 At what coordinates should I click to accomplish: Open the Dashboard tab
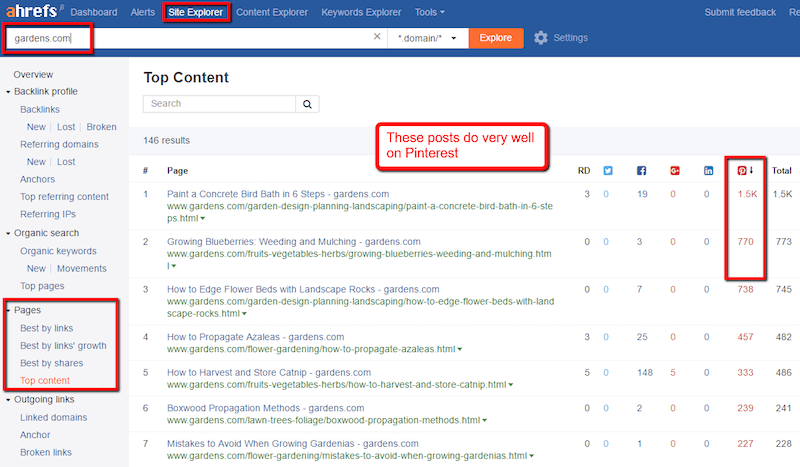click(94, 12)
